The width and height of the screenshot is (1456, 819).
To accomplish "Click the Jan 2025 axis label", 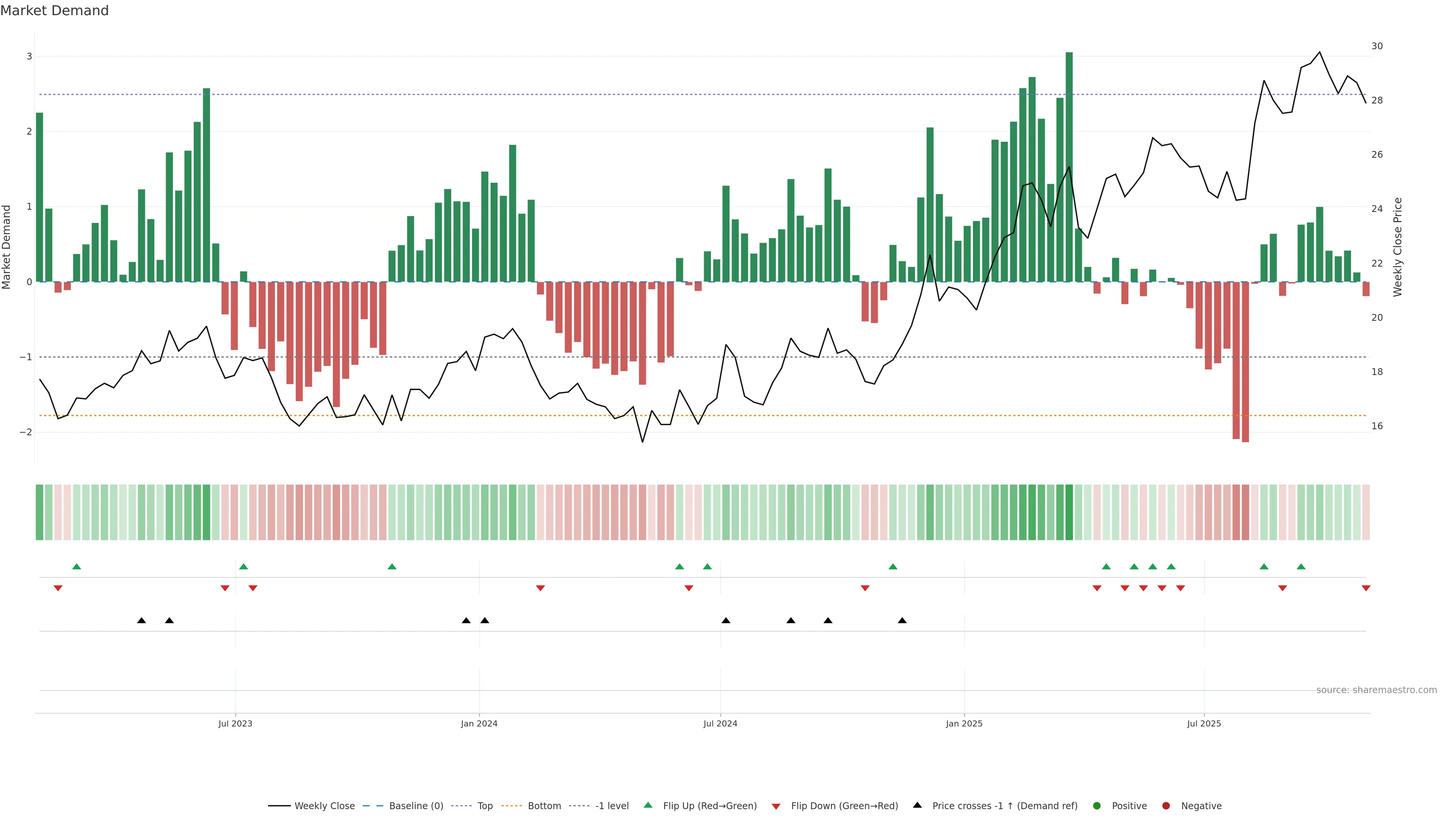I will click(x=964, y=723).
